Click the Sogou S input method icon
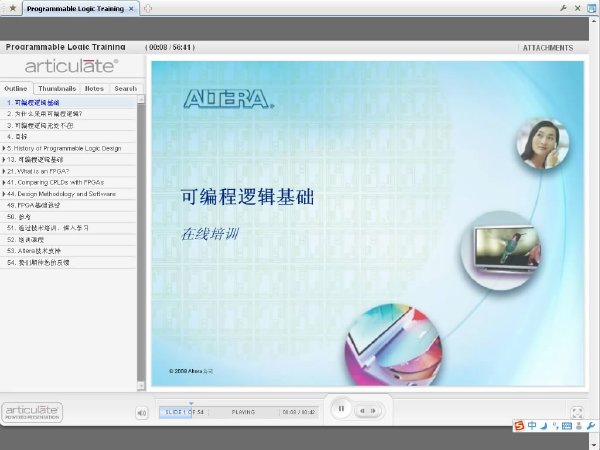 [519, 426]
